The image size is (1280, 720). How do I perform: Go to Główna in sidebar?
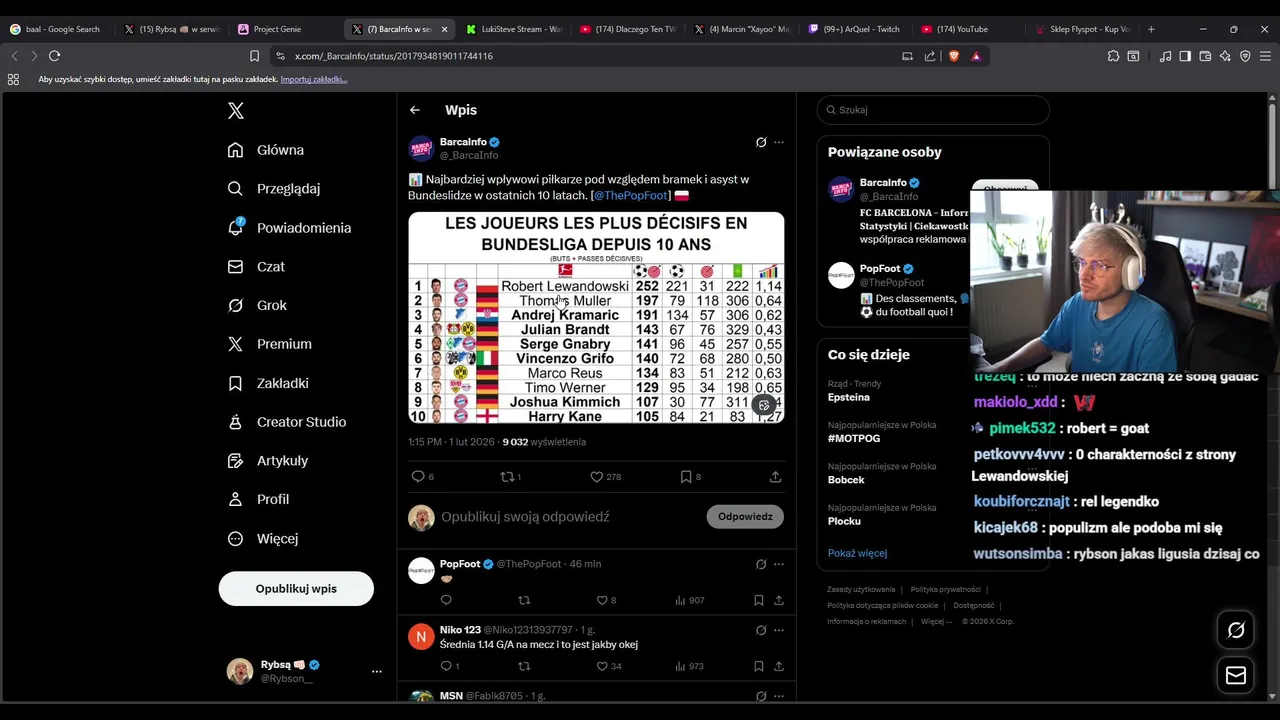tap(266, 150)
